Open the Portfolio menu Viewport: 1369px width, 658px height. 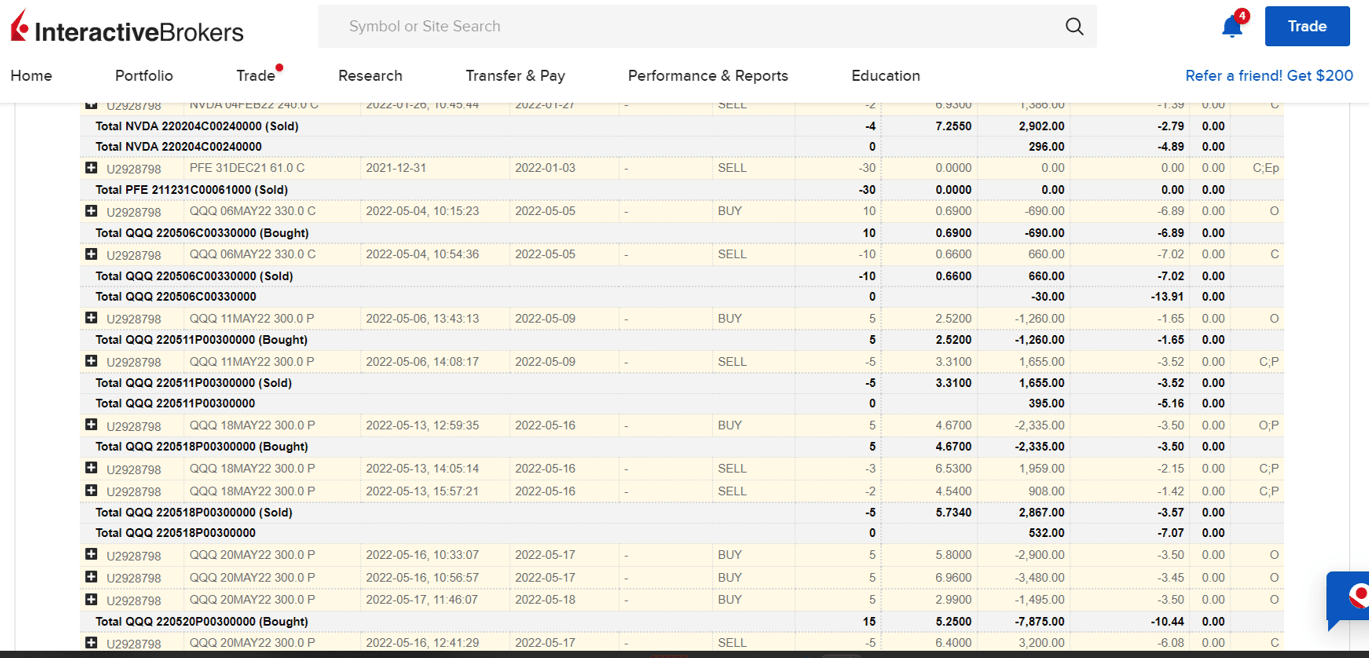click(x=144, y=76)
